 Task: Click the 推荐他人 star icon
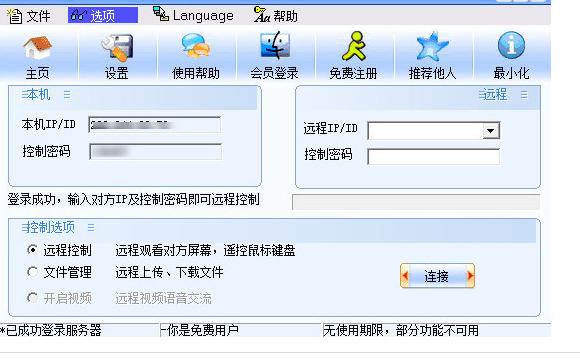point(432,47)
